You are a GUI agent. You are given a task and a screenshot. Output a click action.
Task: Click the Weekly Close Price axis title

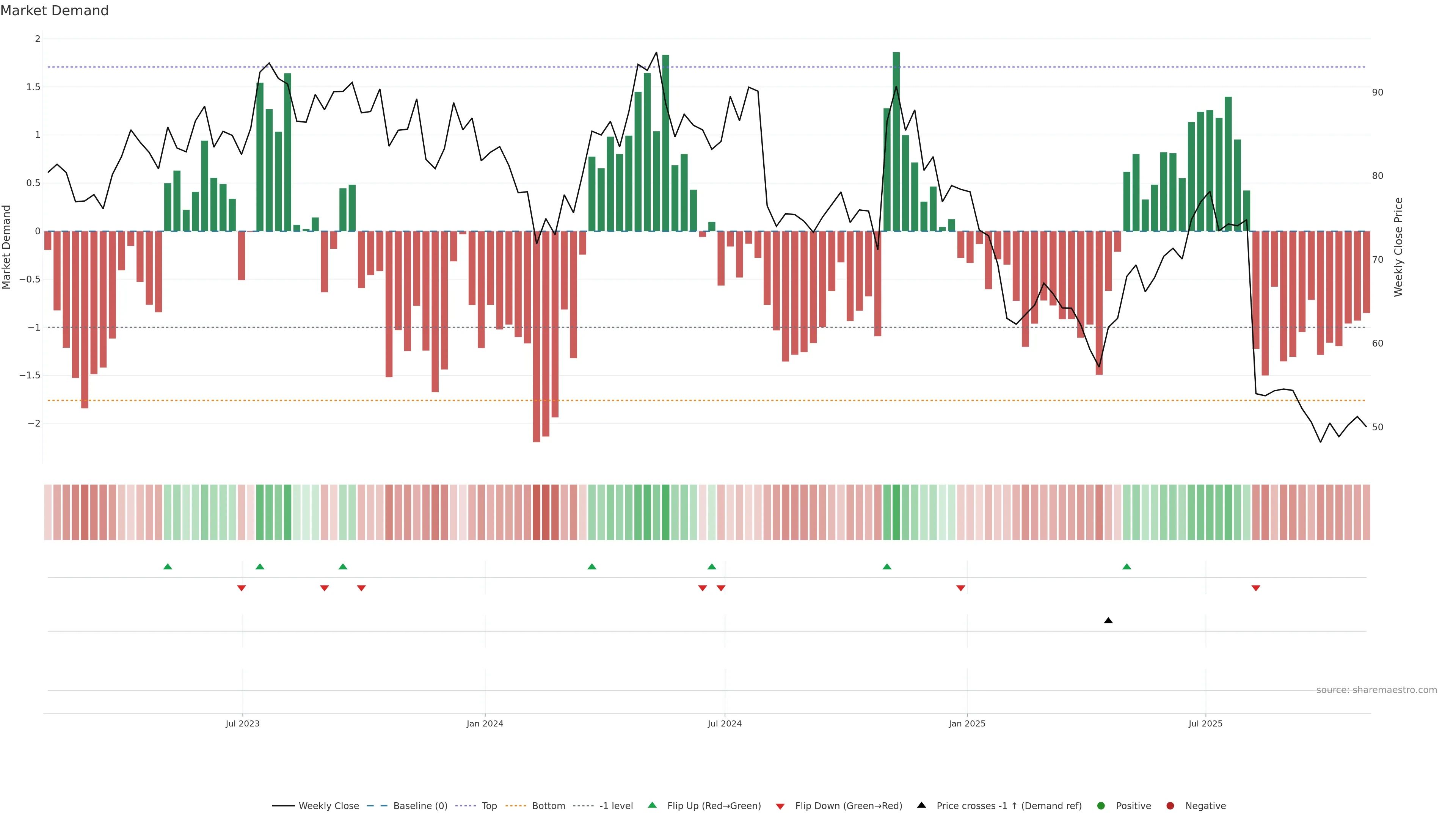pyautogui.click(x=1398, y=247)
